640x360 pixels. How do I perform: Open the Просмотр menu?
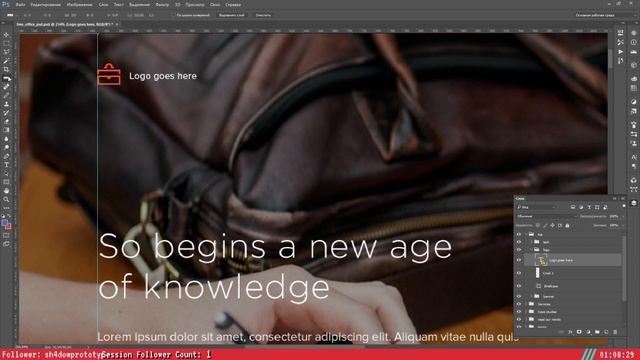click(195, 5)
